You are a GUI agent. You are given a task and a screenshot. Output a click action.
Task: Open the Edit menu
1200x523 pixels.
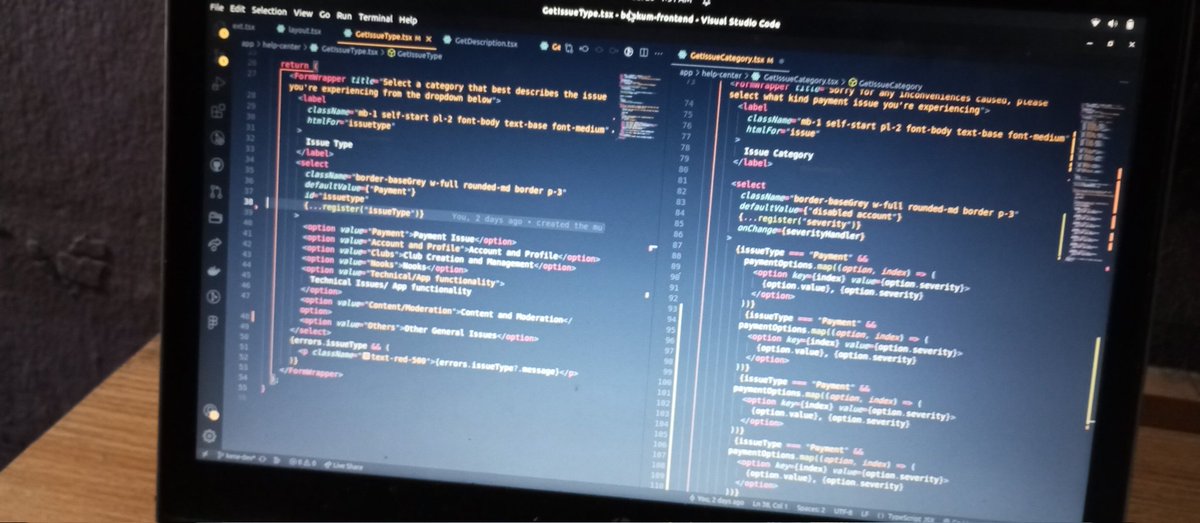click(238, 11)
